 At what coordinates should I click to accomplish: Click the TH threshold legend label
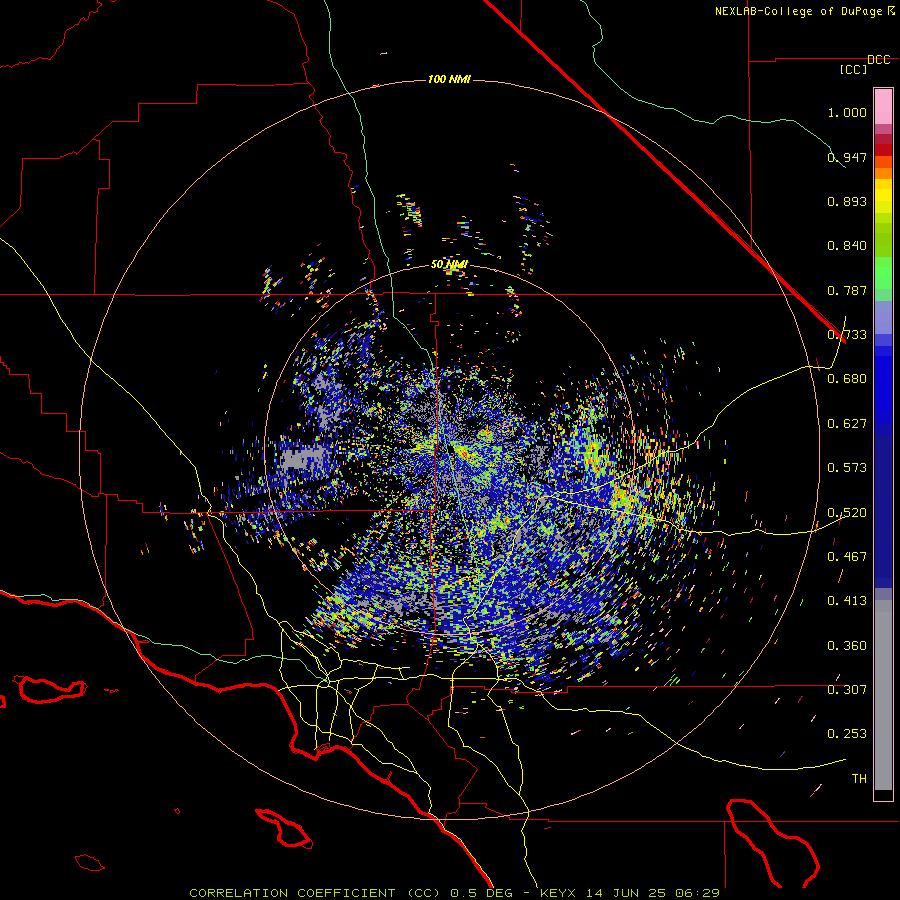[x=859, y=779]
